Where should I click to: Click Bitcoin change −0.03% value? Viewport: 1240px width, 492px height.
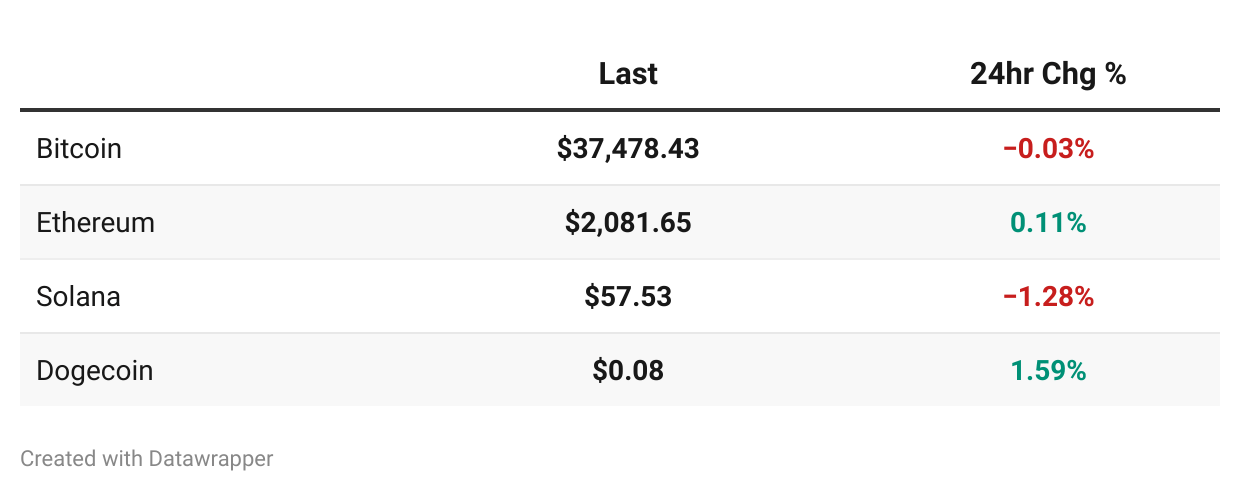coord(1048,149)
